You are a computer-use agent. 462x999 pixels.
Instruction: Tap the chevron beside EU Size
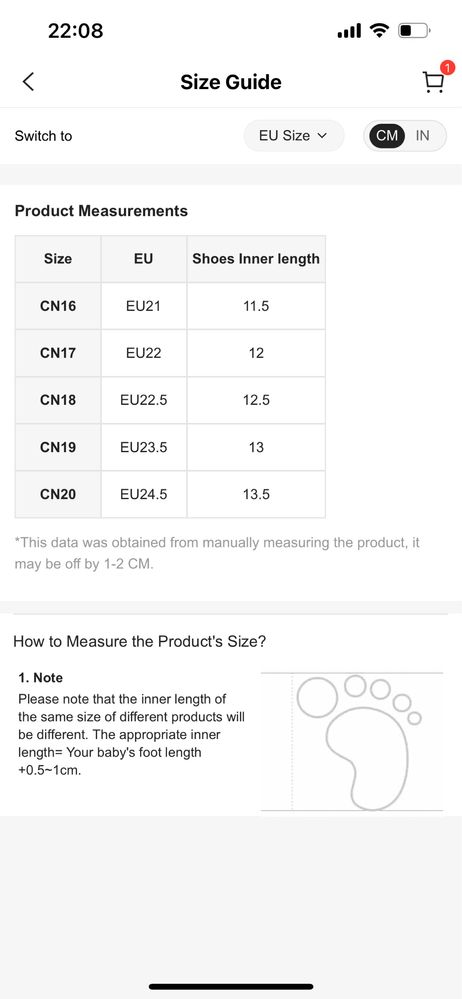click(321, 136)
